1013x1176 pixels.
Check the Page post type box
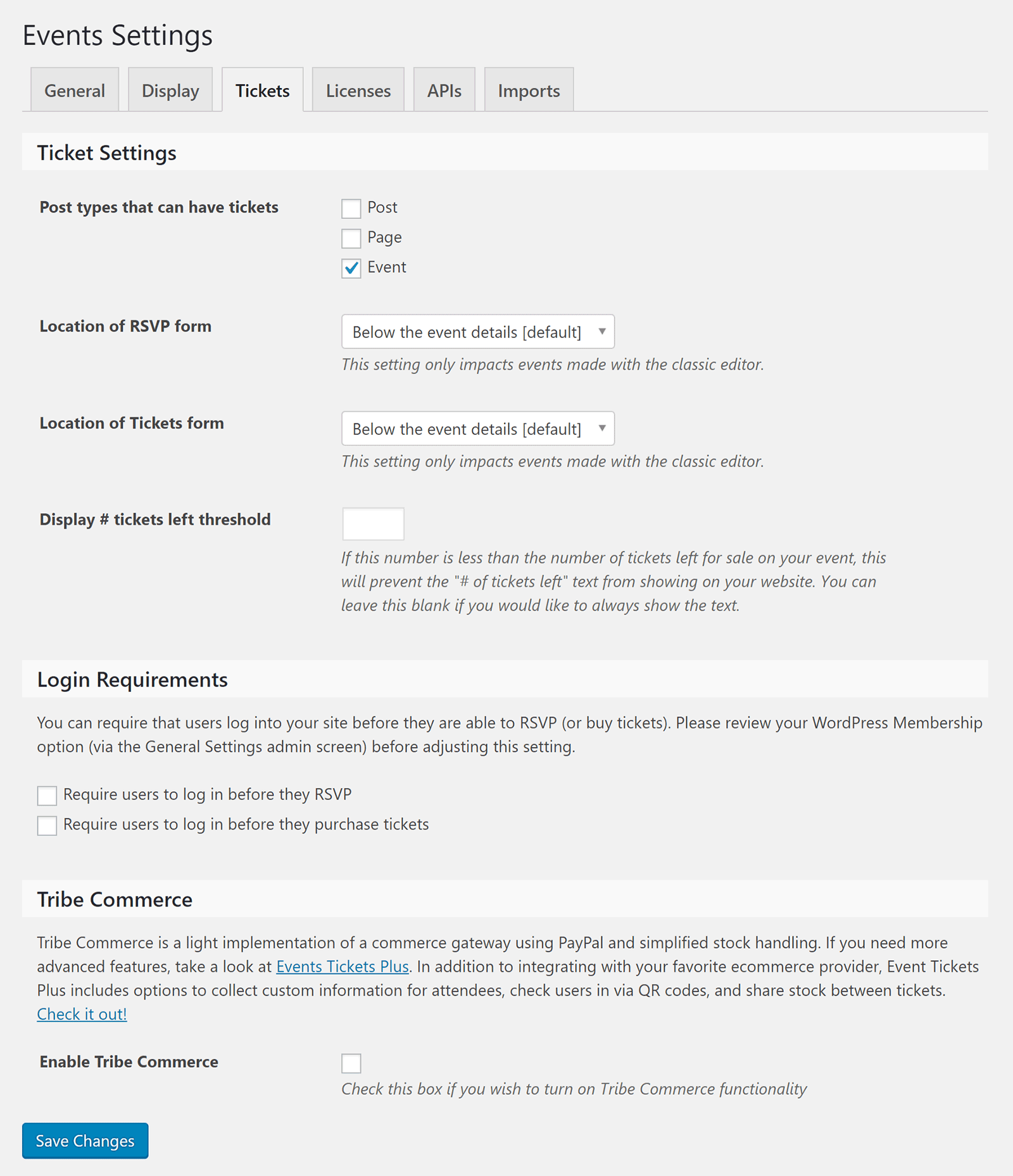(351, 238)
